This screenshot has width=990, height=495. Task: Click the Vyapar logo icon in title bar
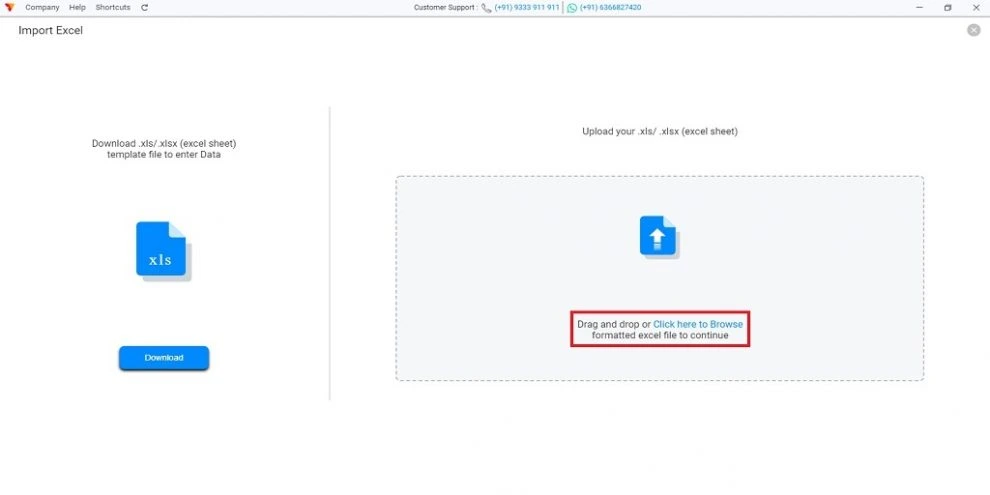[9, 8]
